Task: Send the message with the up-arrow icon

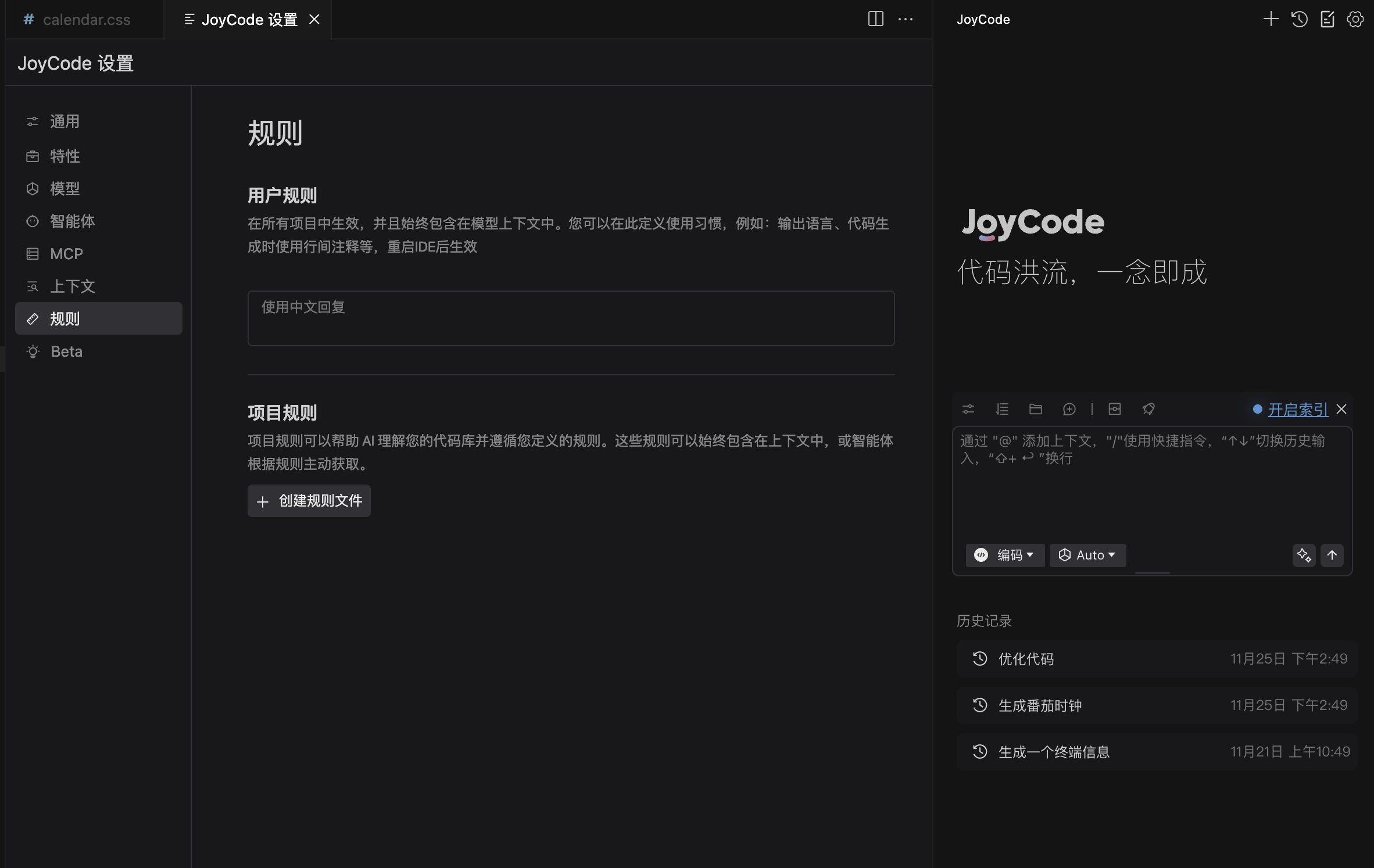Action: click(x=1332, y=555)
